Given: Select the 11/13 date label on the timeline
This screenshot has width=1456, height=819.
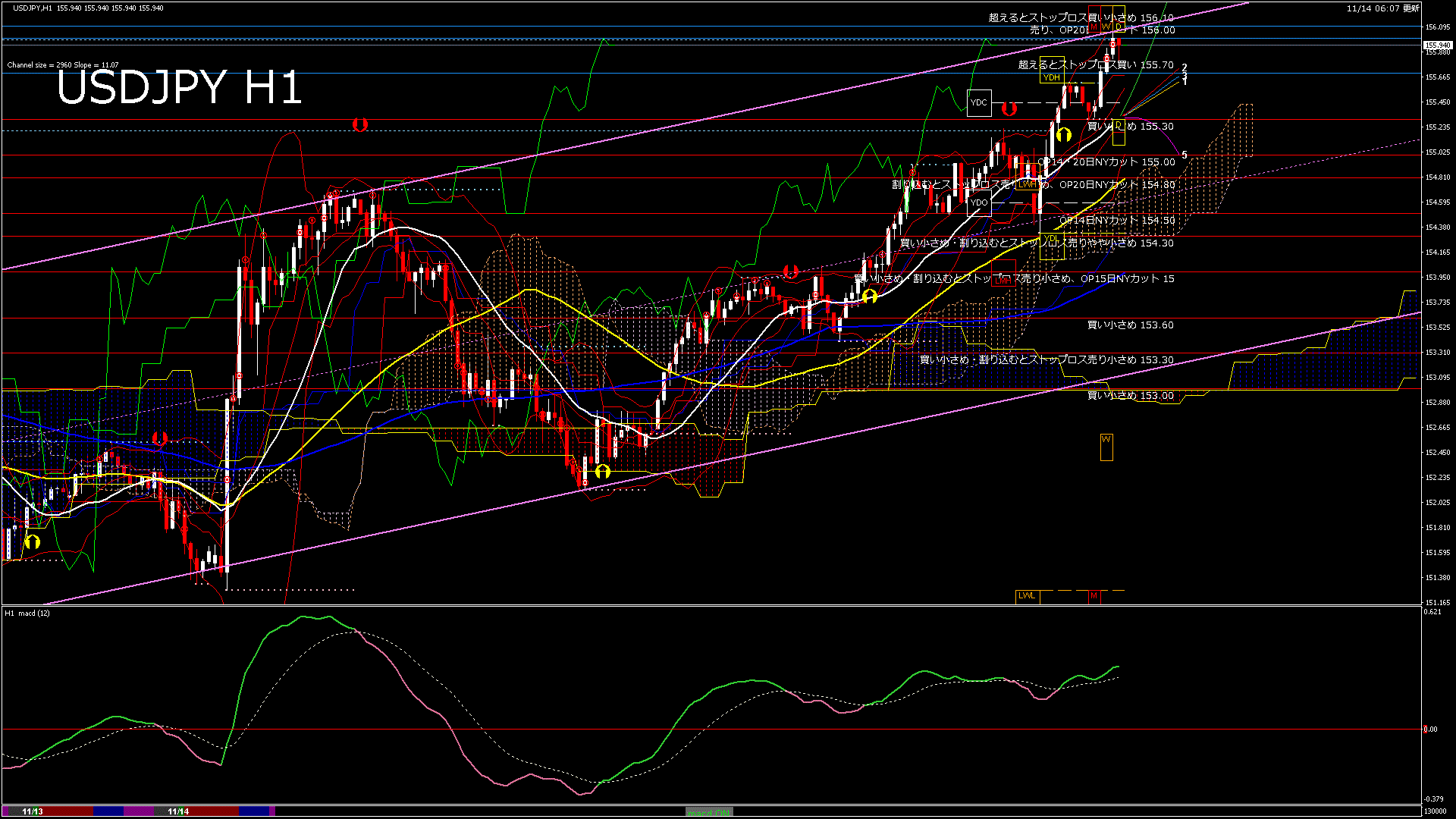Looking at the screenshot, I should (33, 811).
